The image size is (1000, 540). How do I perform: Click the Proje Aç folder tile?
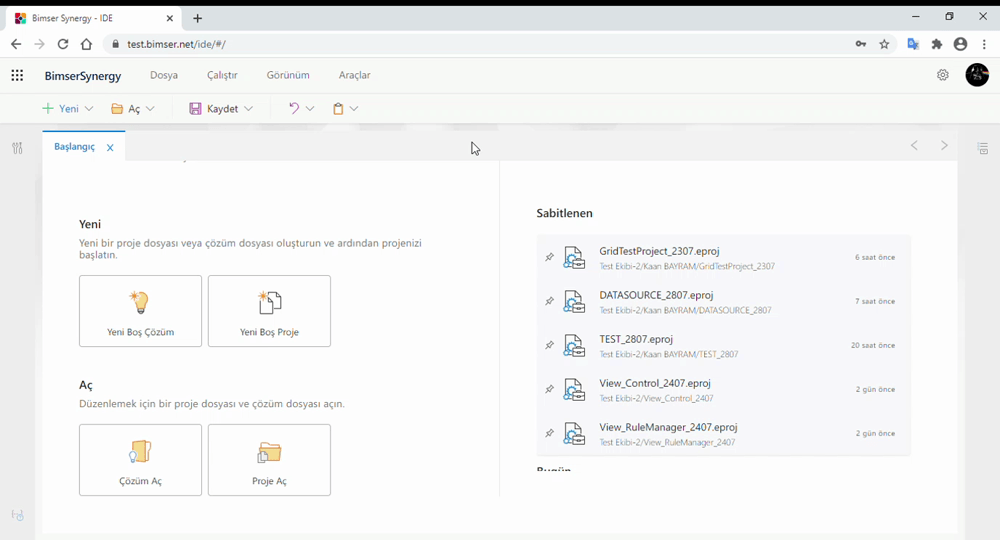coord(269,460)
